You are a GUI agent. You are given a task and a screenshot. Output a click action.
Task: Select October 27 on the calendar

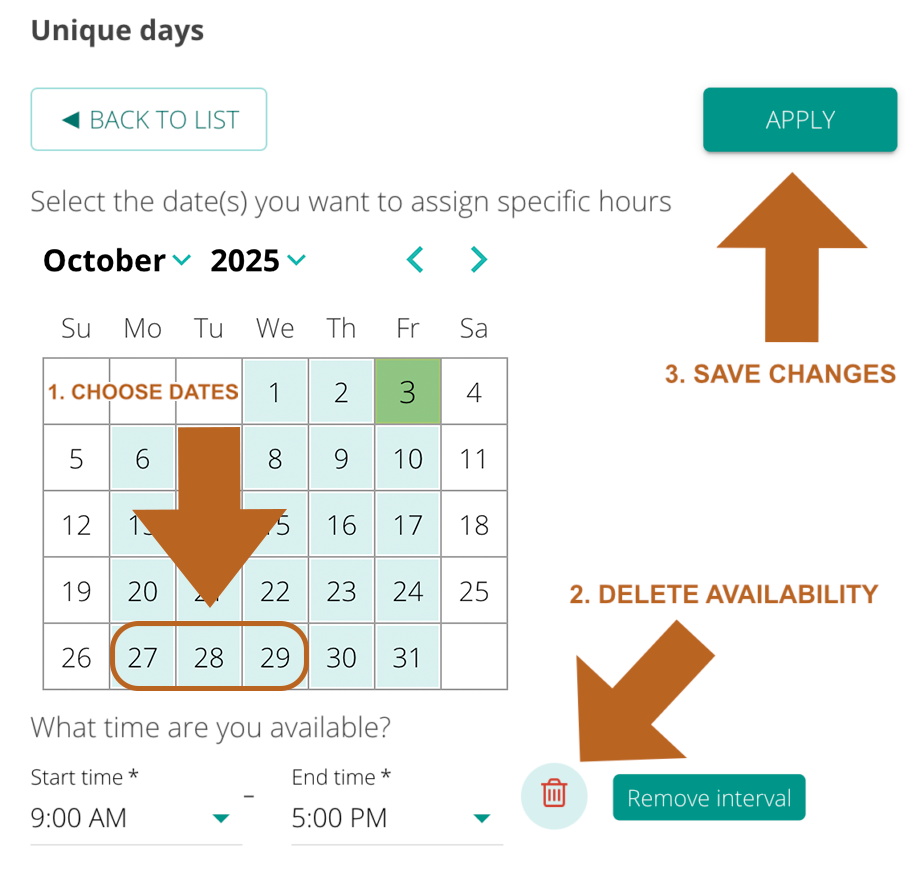click(143, 658)
